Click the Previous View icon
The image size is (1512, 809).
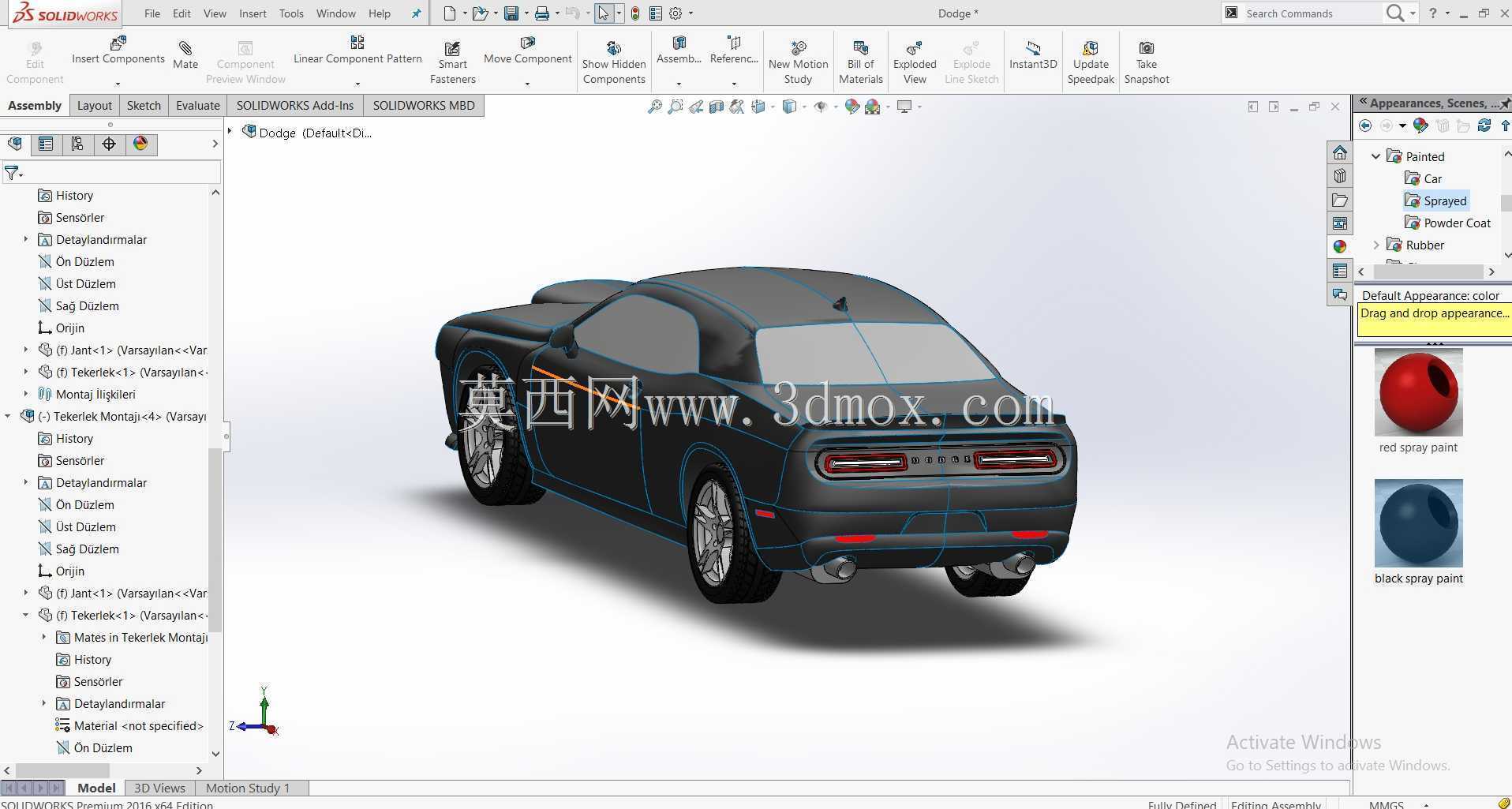(x=696, y=107)
